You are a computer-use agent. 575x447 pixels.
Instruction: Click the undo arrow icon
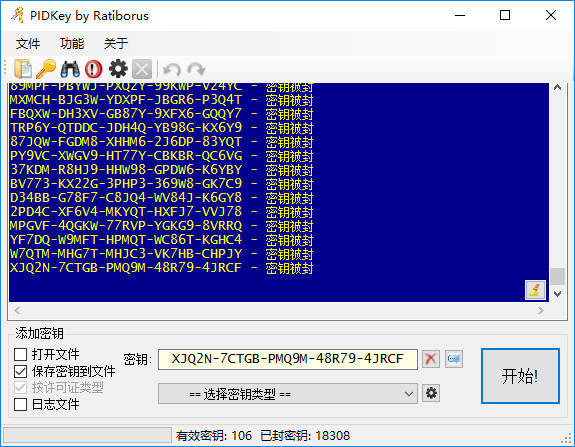click(172, 69)
